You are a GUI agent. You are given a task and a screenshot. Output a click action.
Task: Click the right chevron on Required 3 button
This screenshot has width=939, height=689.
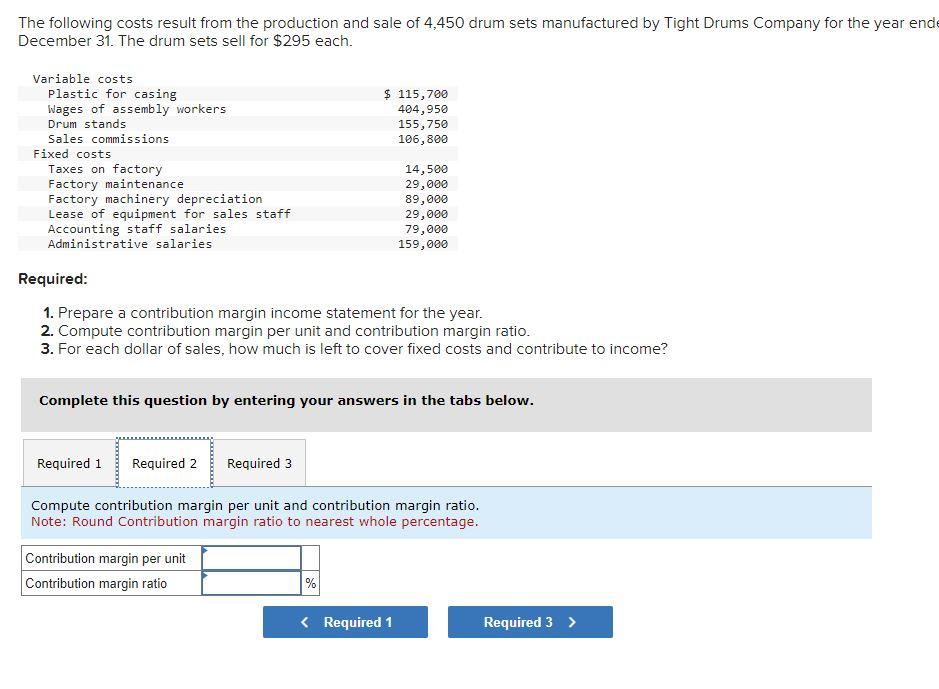coord(572,621)
